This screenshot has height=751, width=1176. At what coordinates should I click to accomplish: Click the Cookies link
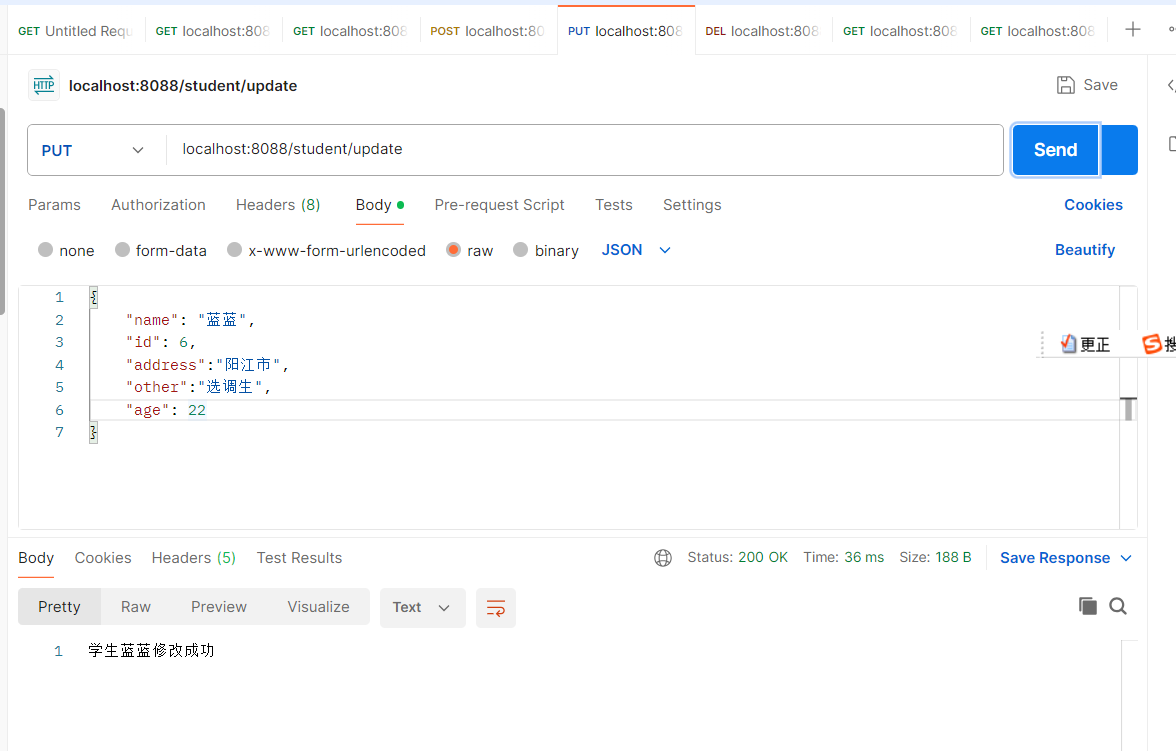point(1094,205)
